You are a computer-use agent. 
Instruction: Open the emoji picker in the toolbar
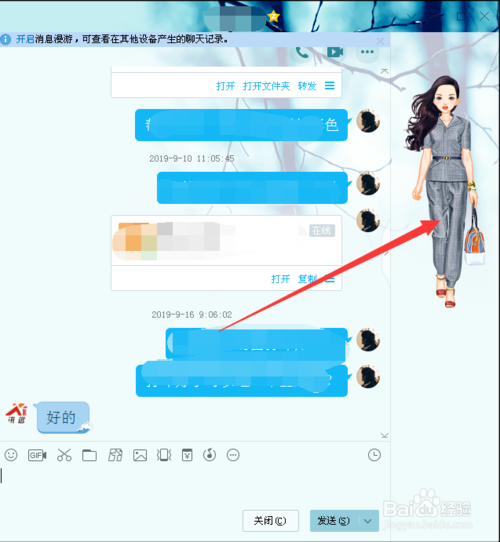pyautogui.click(x=11, y=455)
